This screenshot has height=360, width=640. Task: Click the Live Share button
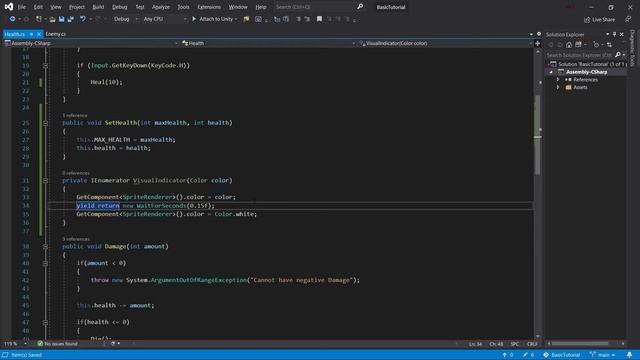(600, 20)
